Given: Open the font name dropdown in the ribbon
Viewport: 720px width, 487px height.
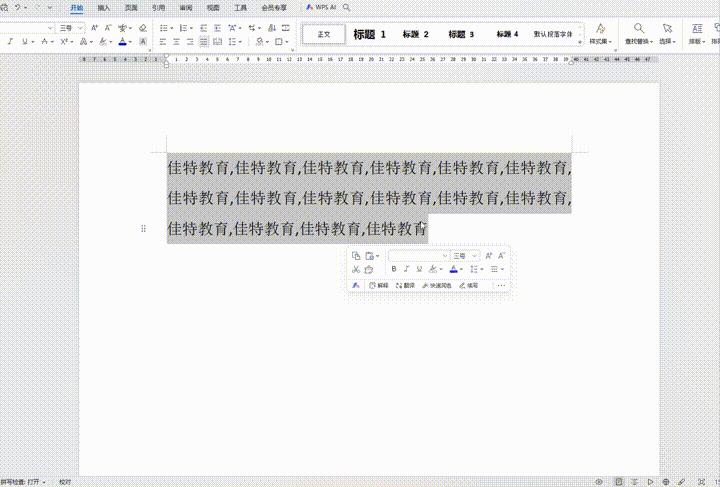Looking at the screenshot, I should [x=50, y=28].
